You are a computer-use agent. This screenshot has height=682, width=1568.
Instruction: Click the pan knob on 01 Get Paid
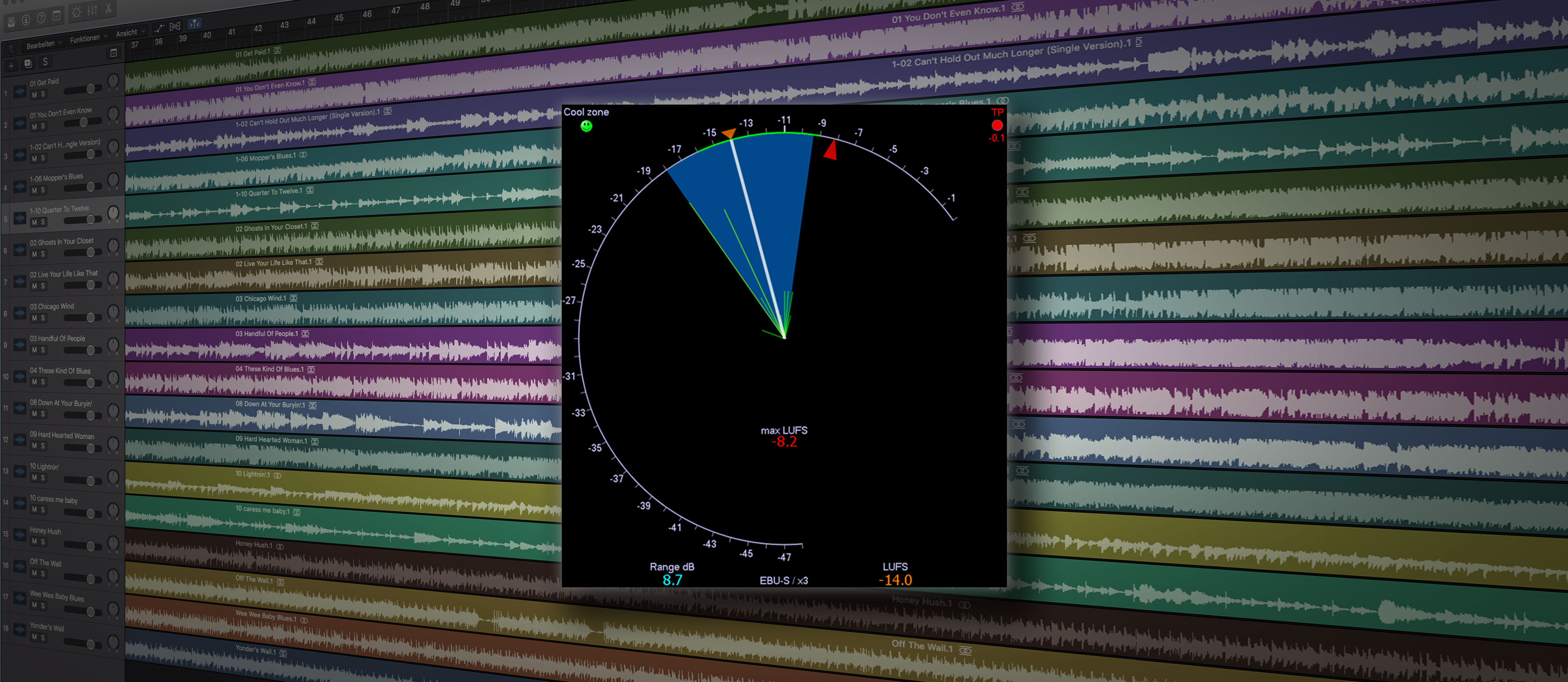tap(113, 80)
